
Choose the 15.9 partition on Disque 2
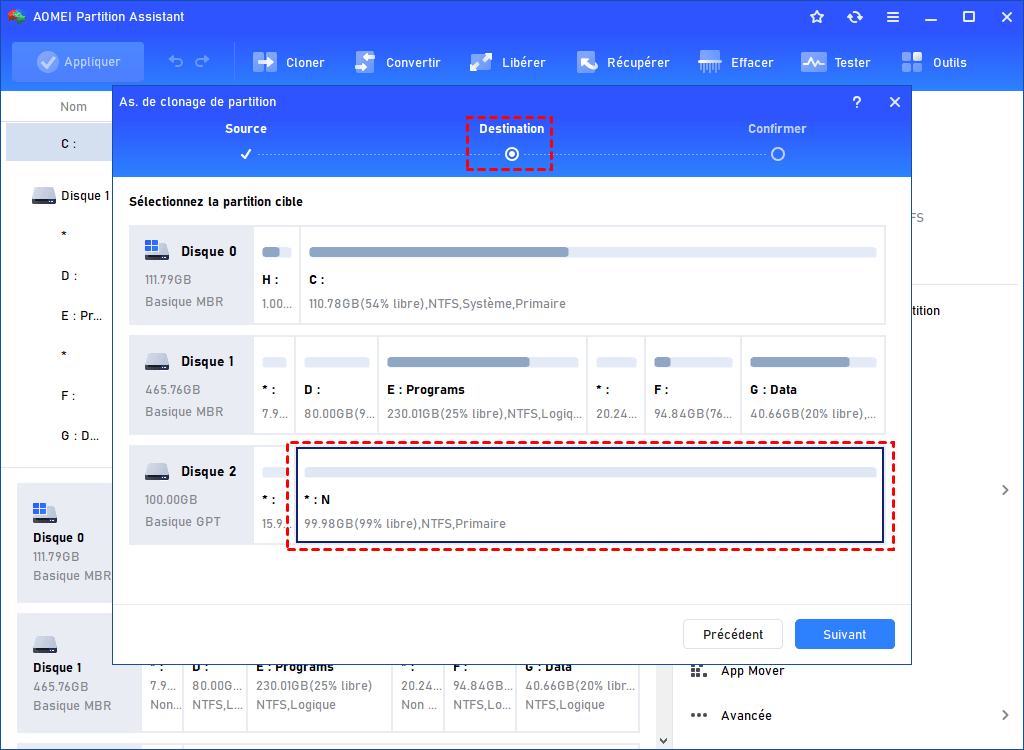click(x=273, y=495)
